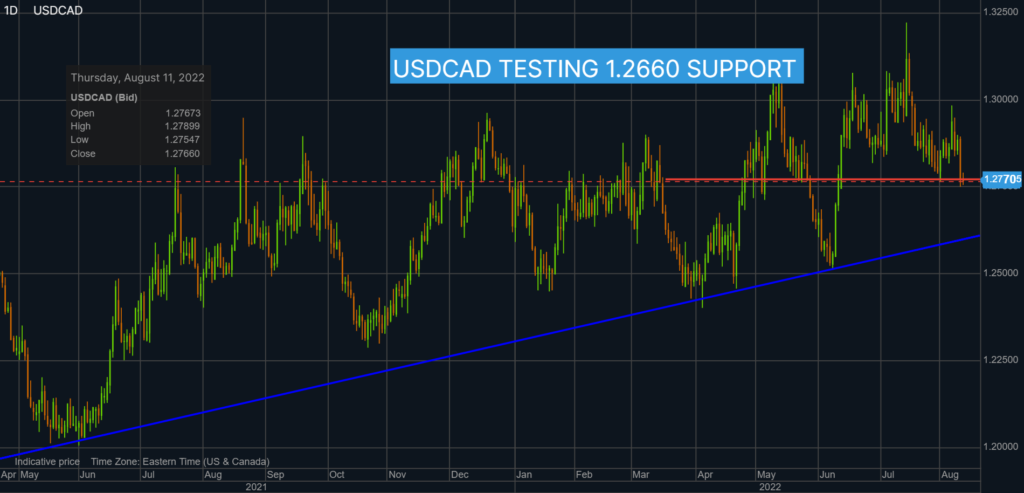Select the red horizontal support line

pyautogui.click(x=800, y=180)
